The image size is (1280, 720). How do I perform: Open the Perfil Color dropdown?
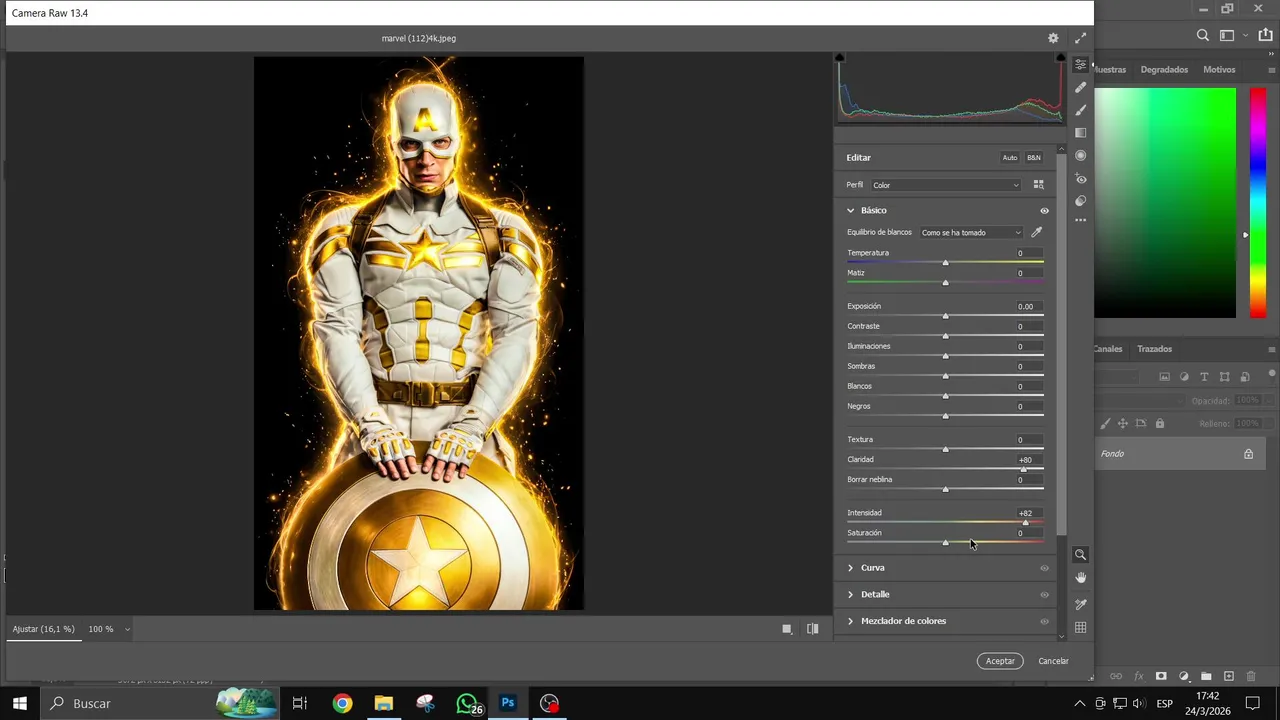tap(946, 185)
